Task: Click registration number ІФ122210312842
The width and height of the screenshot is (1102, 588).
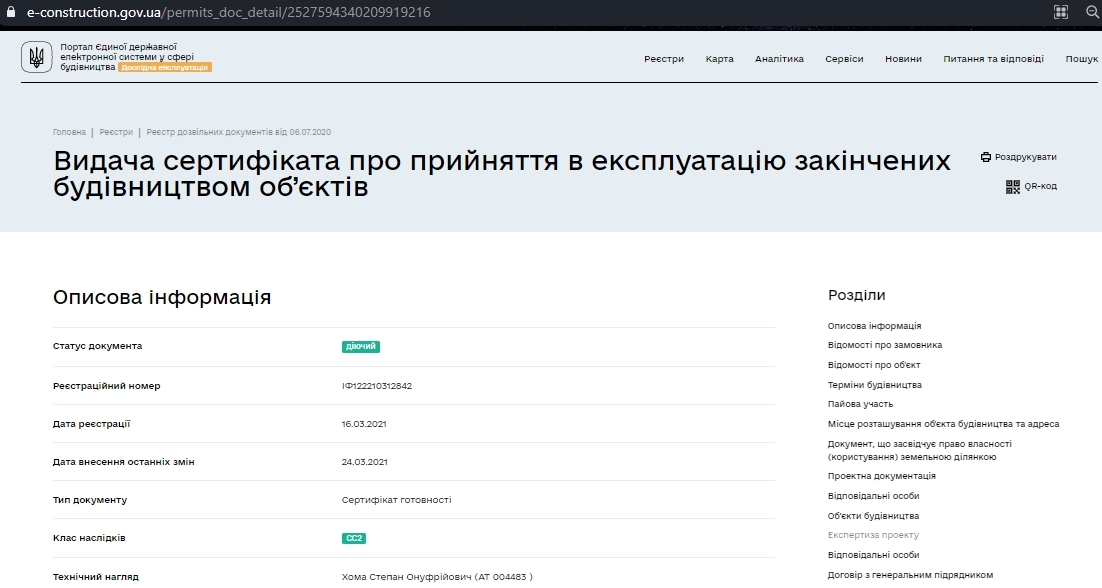Action: point(377,386)
